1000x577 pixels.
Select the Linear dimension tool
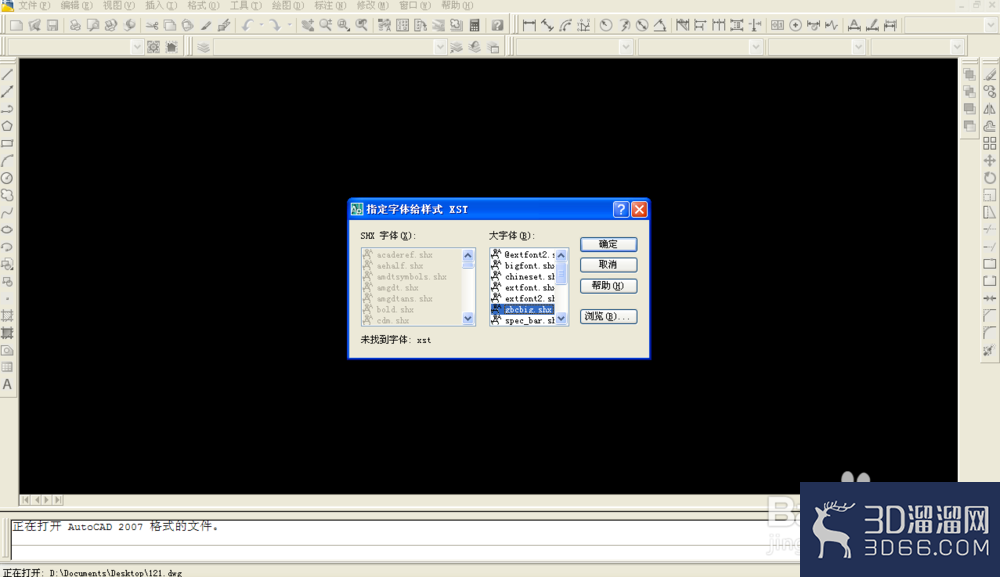click(x=529, y=26)
